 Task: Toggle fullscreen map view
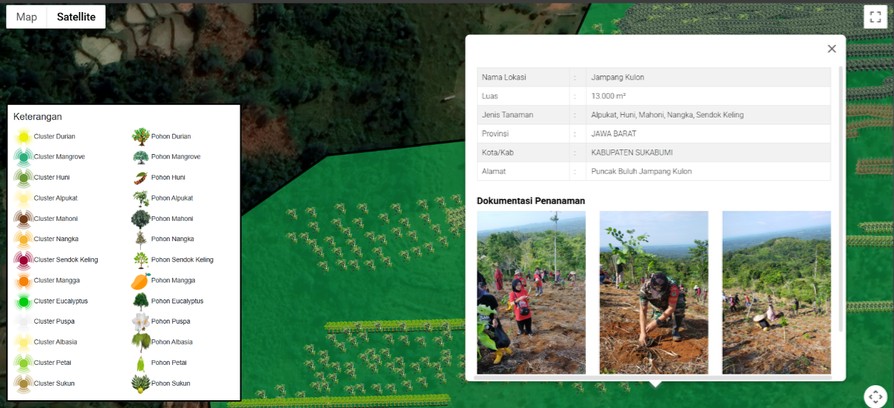pyautogui.click(x=875, y=17)
